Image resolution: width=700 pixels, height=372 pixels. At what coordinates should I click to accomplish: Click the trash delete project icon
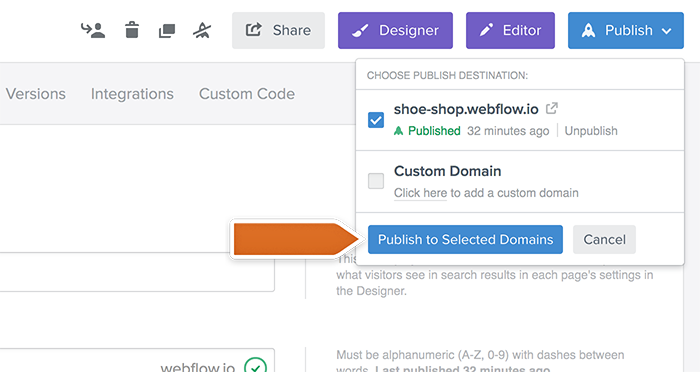[x=132, y=30]
